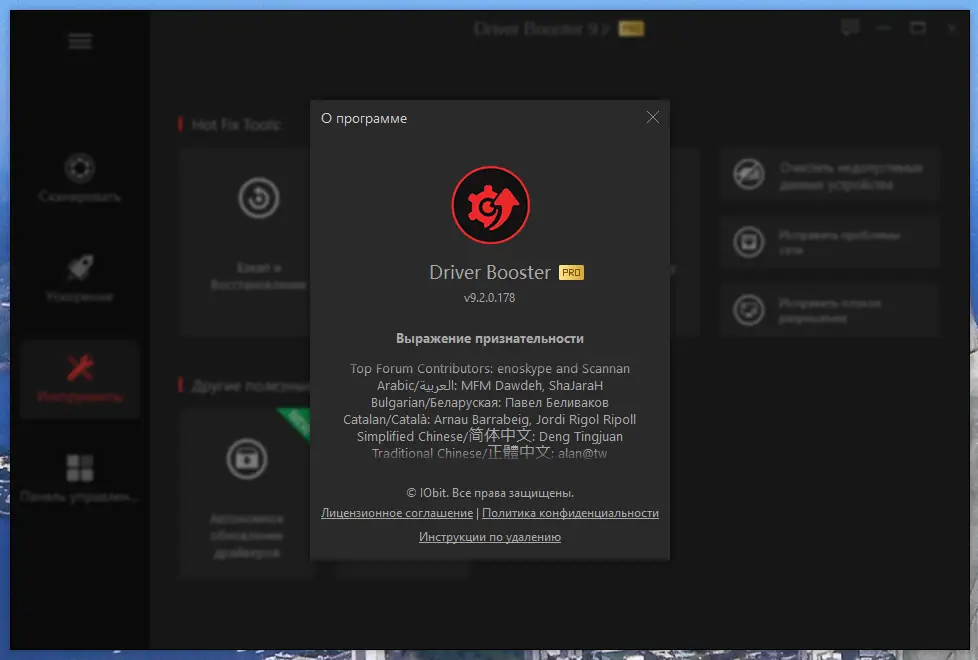Click the Исправить плохое разрешение icon
Image resolution: width=978 pixels, height=660 pixels.
748,310
